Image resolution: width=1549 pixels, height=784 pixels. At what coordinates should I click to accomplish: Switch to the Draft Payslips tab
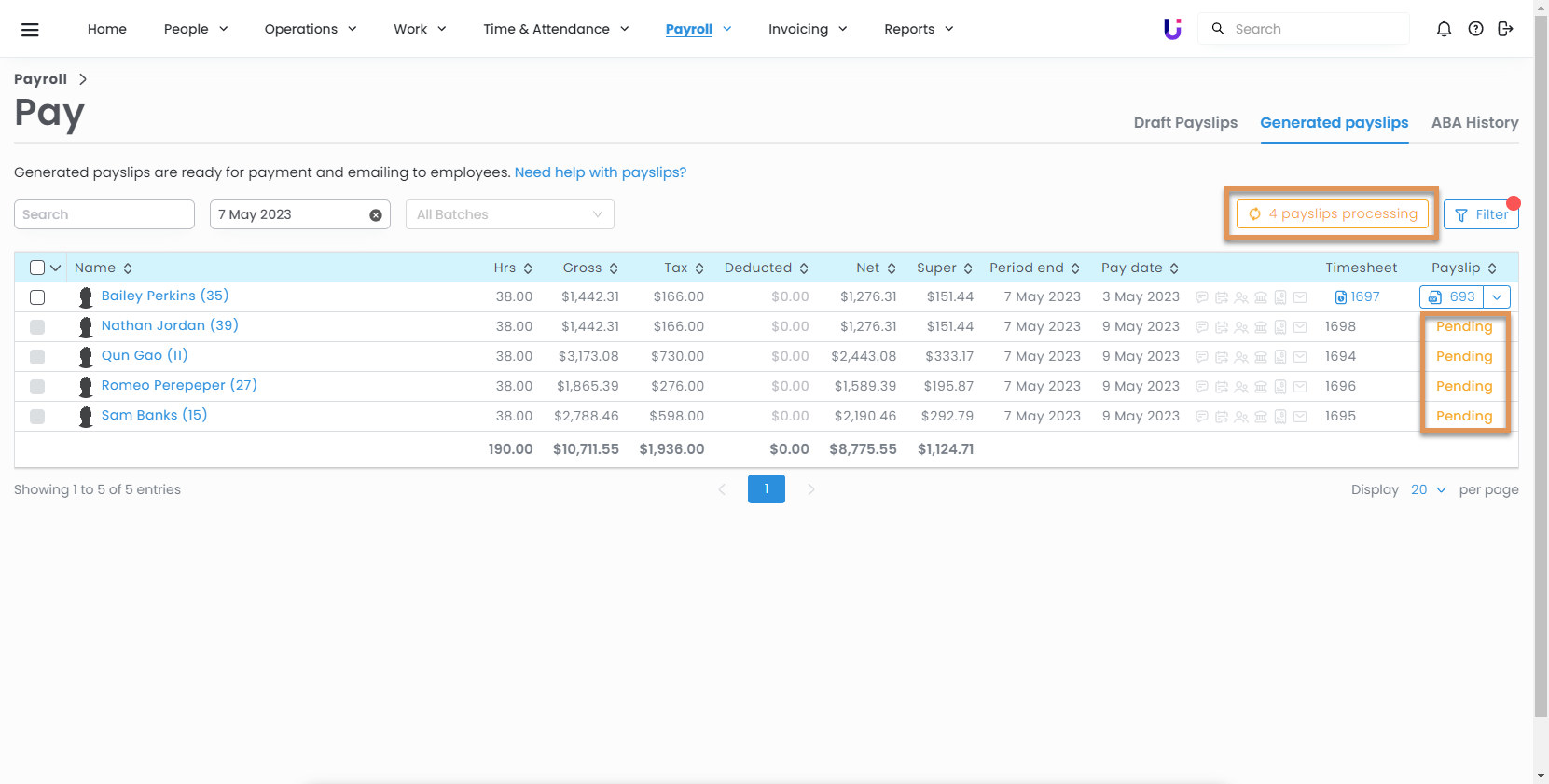tap(1185, 123)
